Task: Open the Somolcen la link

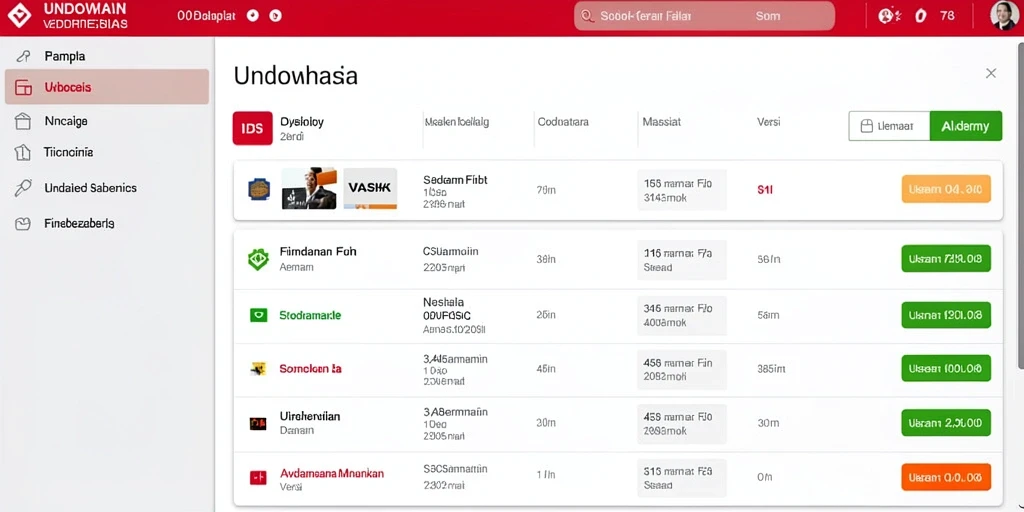Action: pyautogui.click(x=310, y=369)
